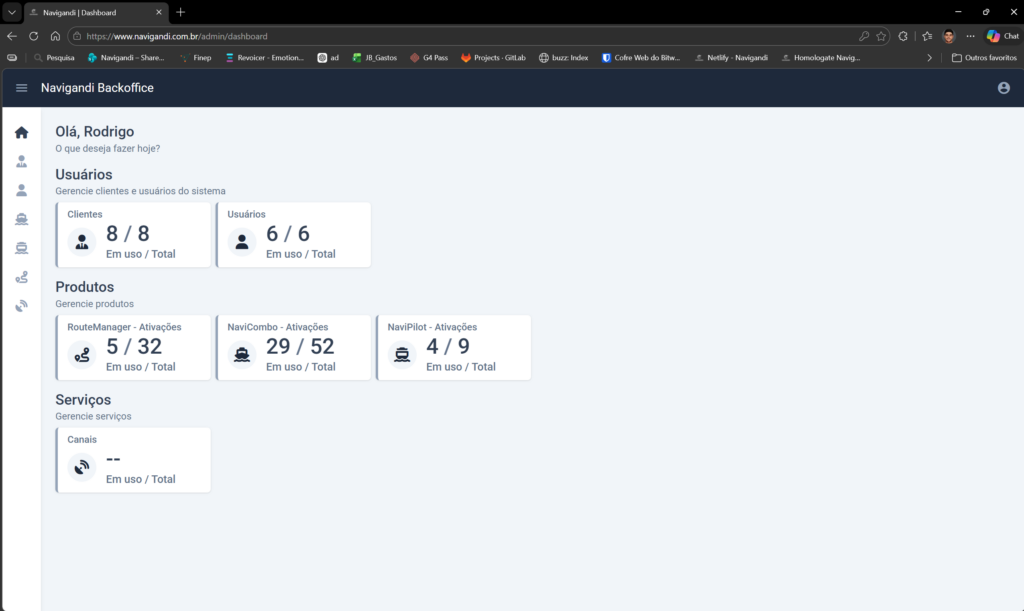Open the saved password key icon
The height and width of the screenshot is (611, 1024).
(x=864, y=37)
